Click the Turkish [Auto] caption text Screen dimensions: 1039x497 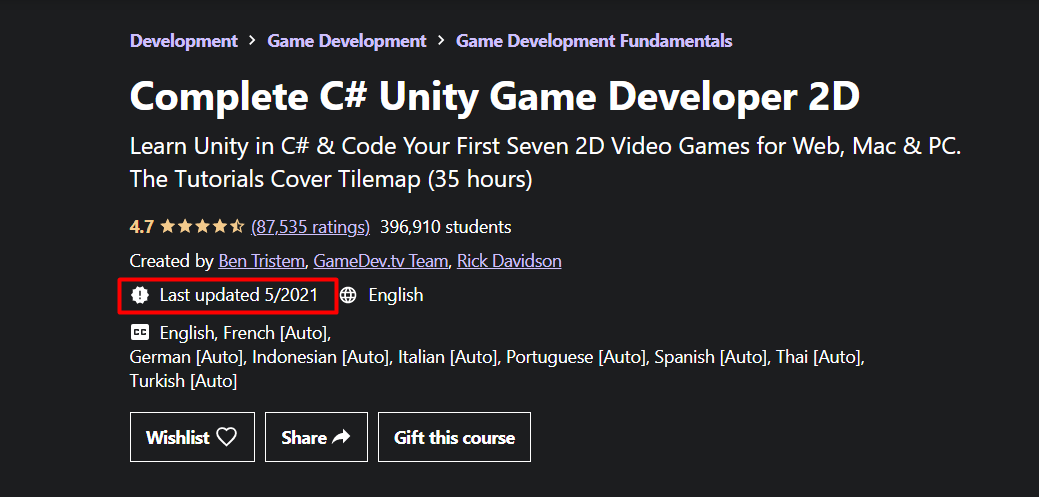184,381
